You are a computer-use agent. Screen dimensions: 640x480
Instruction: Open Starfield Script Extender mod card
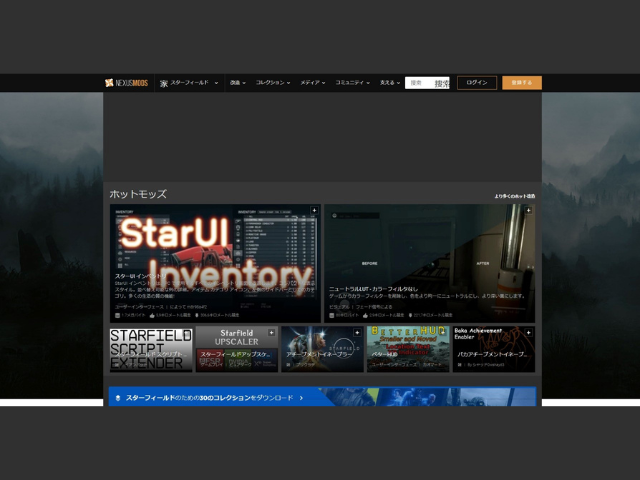point(151,349)
